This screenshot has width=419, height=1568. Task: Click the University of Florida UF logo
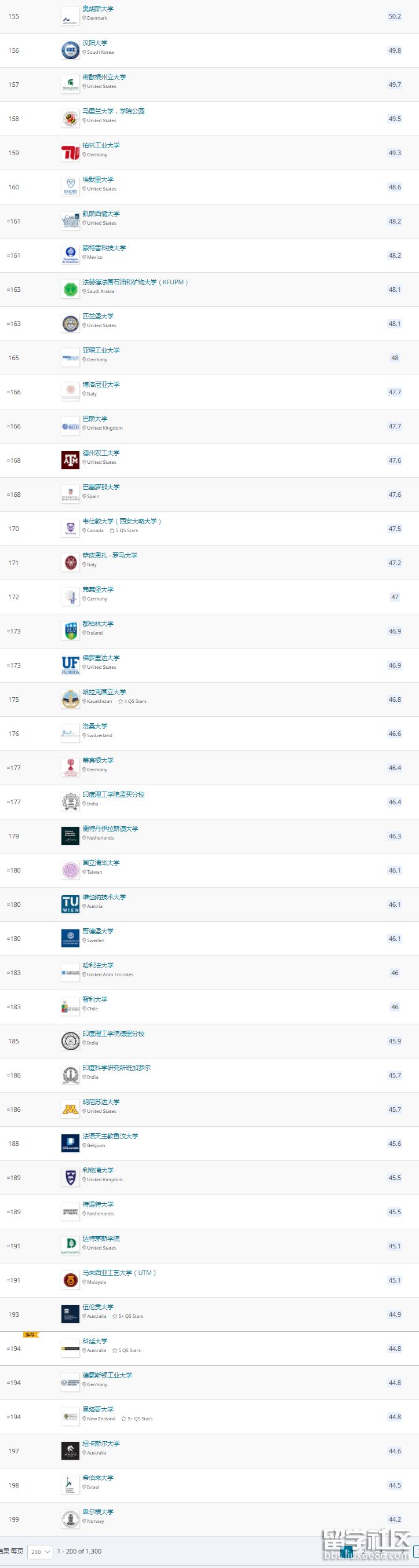point(71,665)
